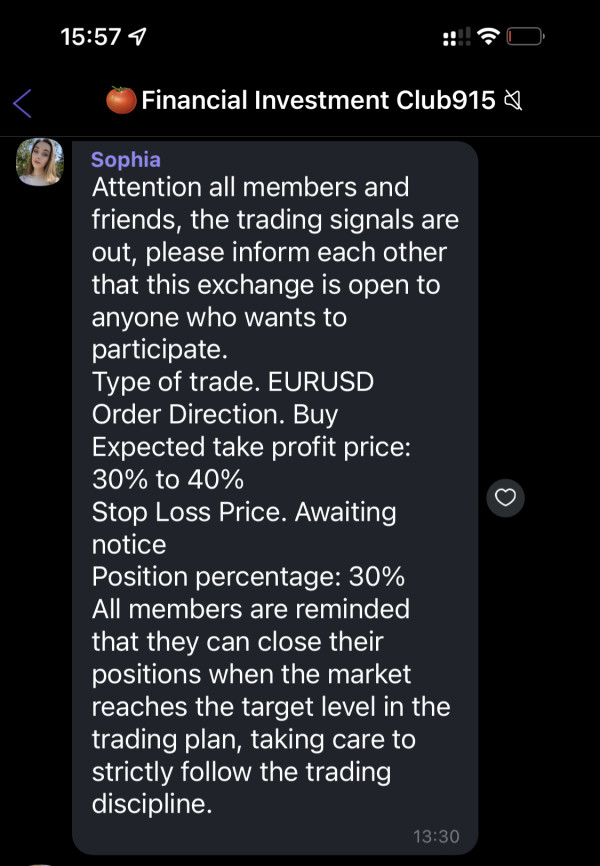
Task: Tap the tomato emoji in the header
Action: pos(120,100)
